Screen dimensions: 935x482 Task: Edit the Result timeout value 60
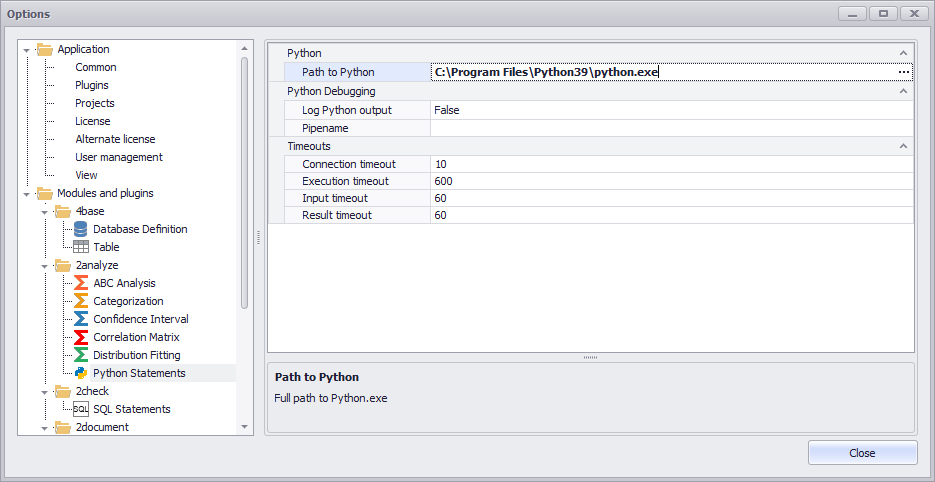tap(671, 215)
